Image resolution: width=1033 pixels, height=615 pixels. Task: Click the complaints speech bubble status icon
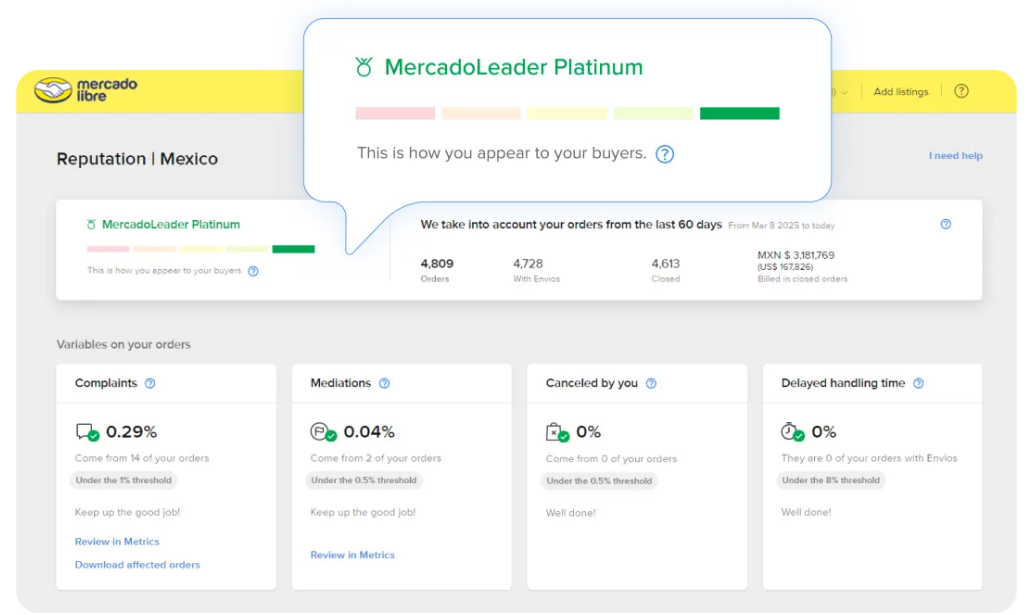[x=87, y=432]
